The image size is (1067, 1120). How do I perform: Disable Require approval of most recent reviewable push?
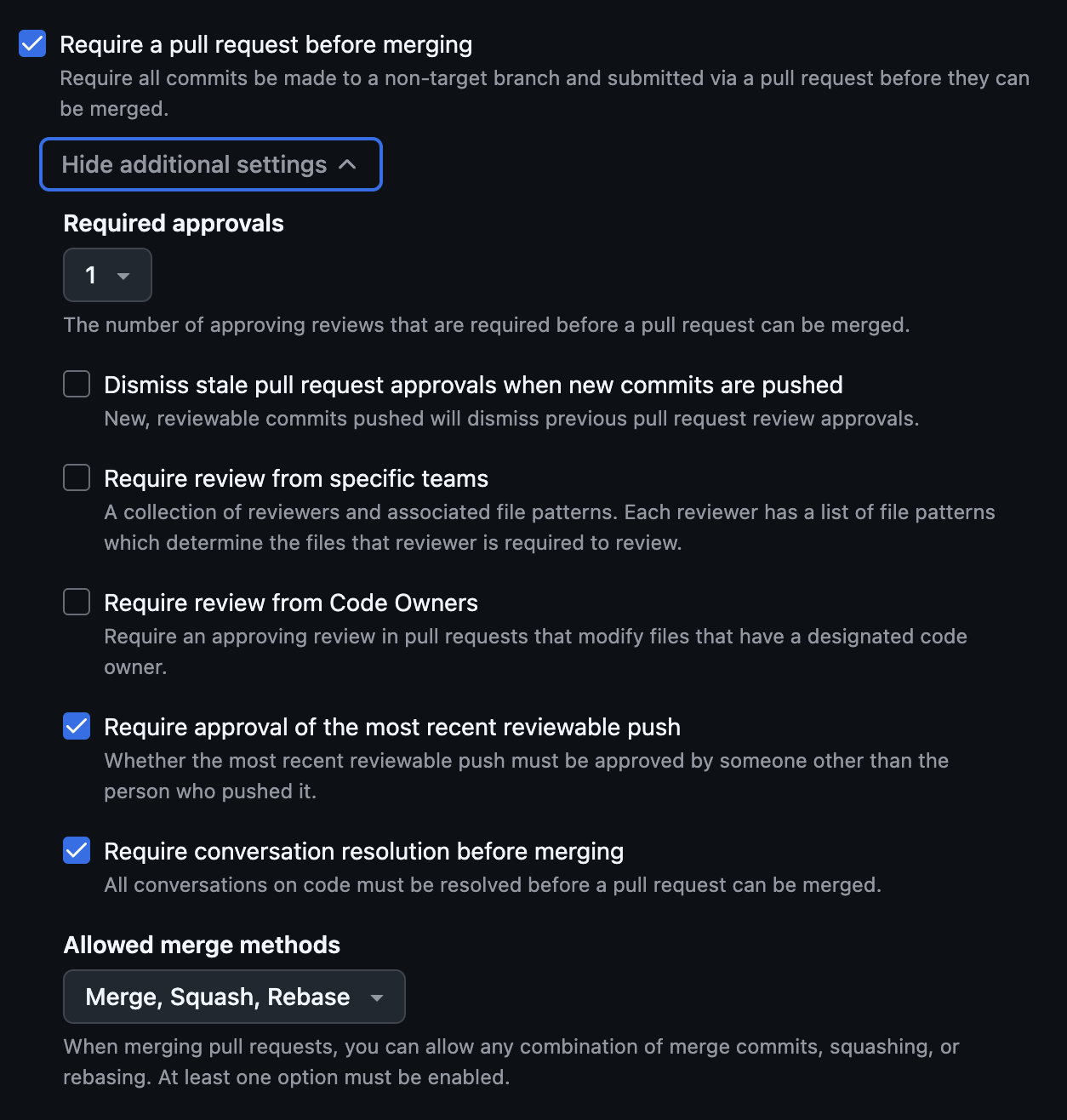pyautogui.click(x=77, y=726)
